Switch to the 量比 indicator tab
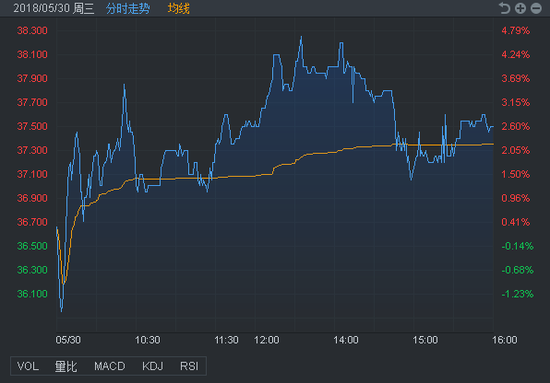The width and height of the screenshot is (550, 383). coord(66,366)
